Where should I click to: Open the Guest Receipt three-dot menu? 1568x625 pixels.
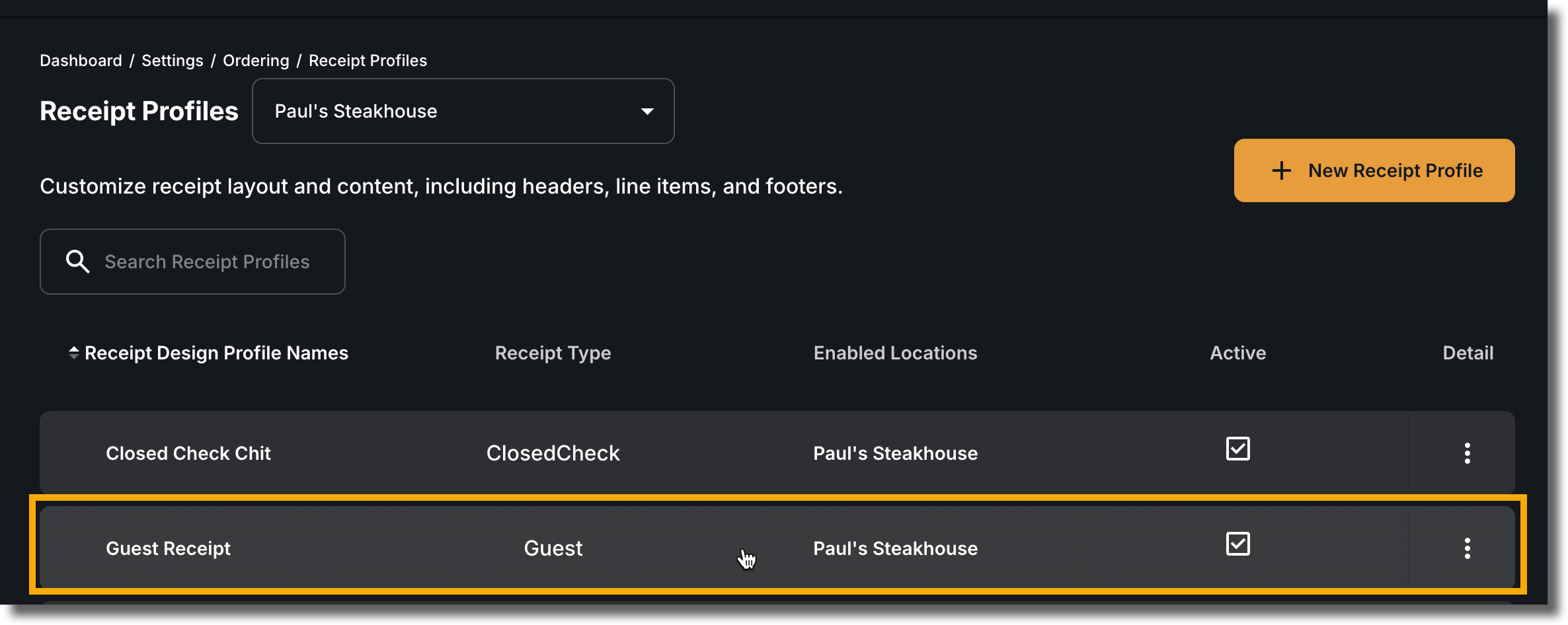tap(1467, 548)
